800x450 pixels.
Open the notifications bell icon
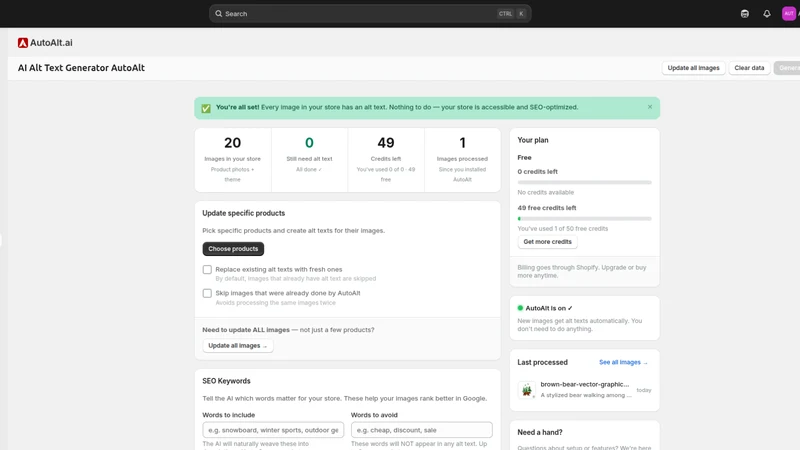767,14
